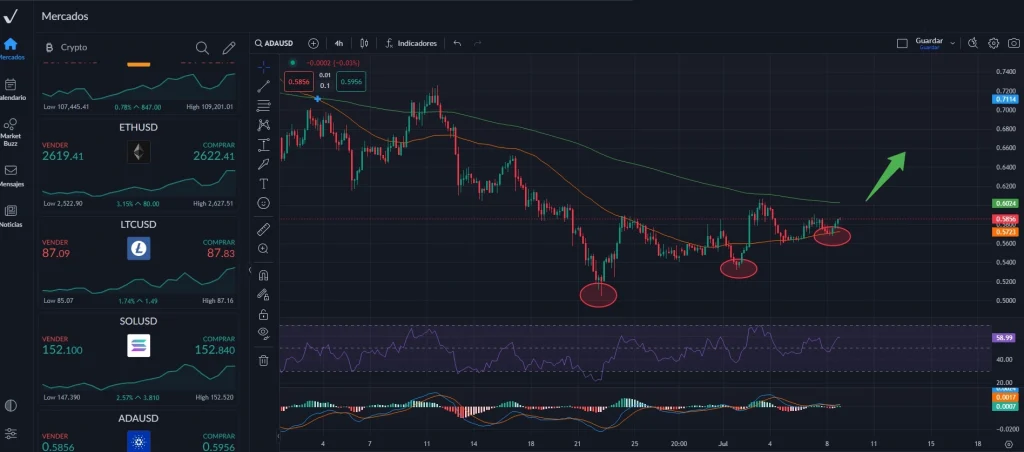Take a chart snapshot with camera icon
1024x452 pixels.
[1014, 43]
